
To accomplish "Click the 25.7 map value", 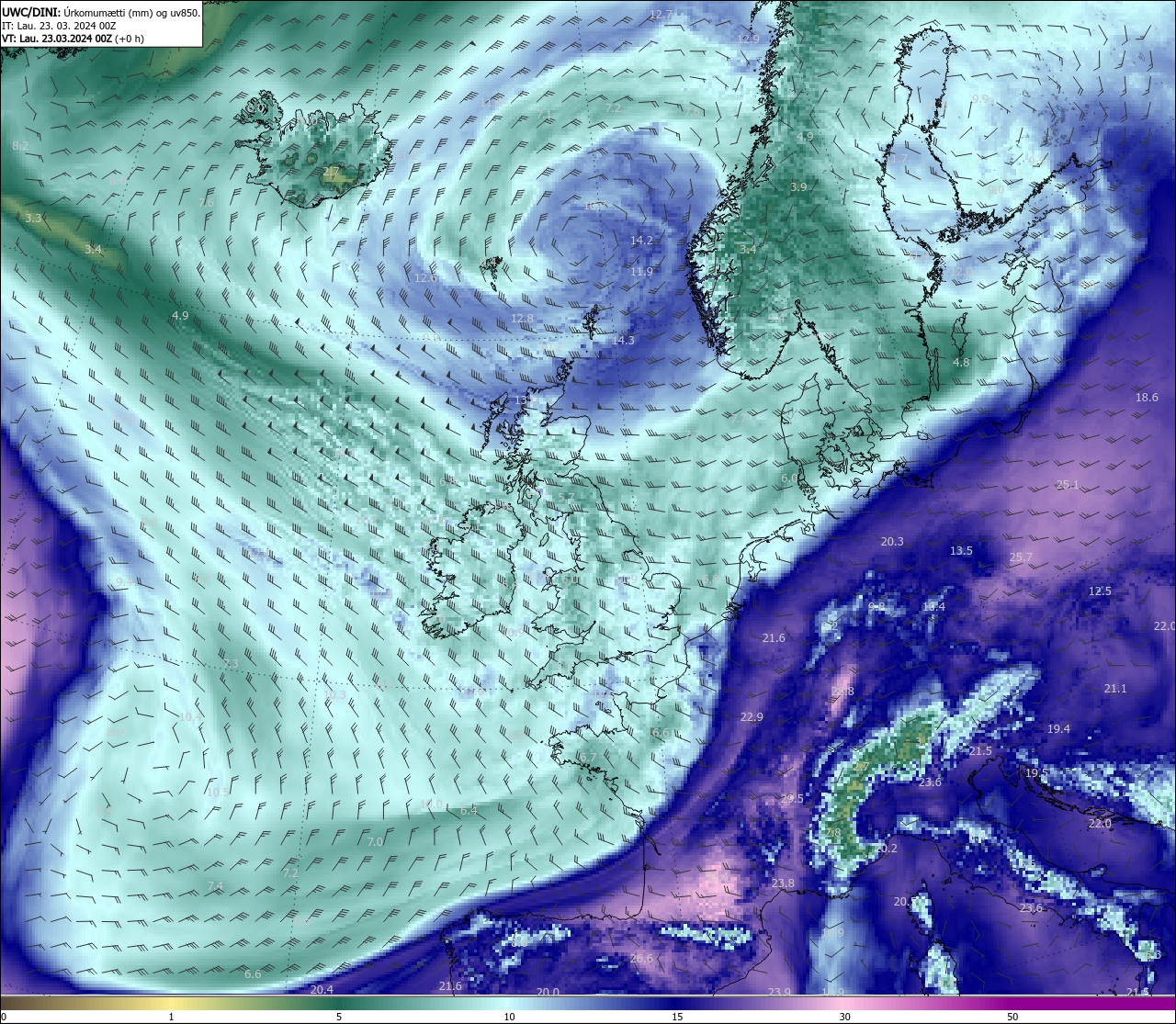I will 1021,557.
